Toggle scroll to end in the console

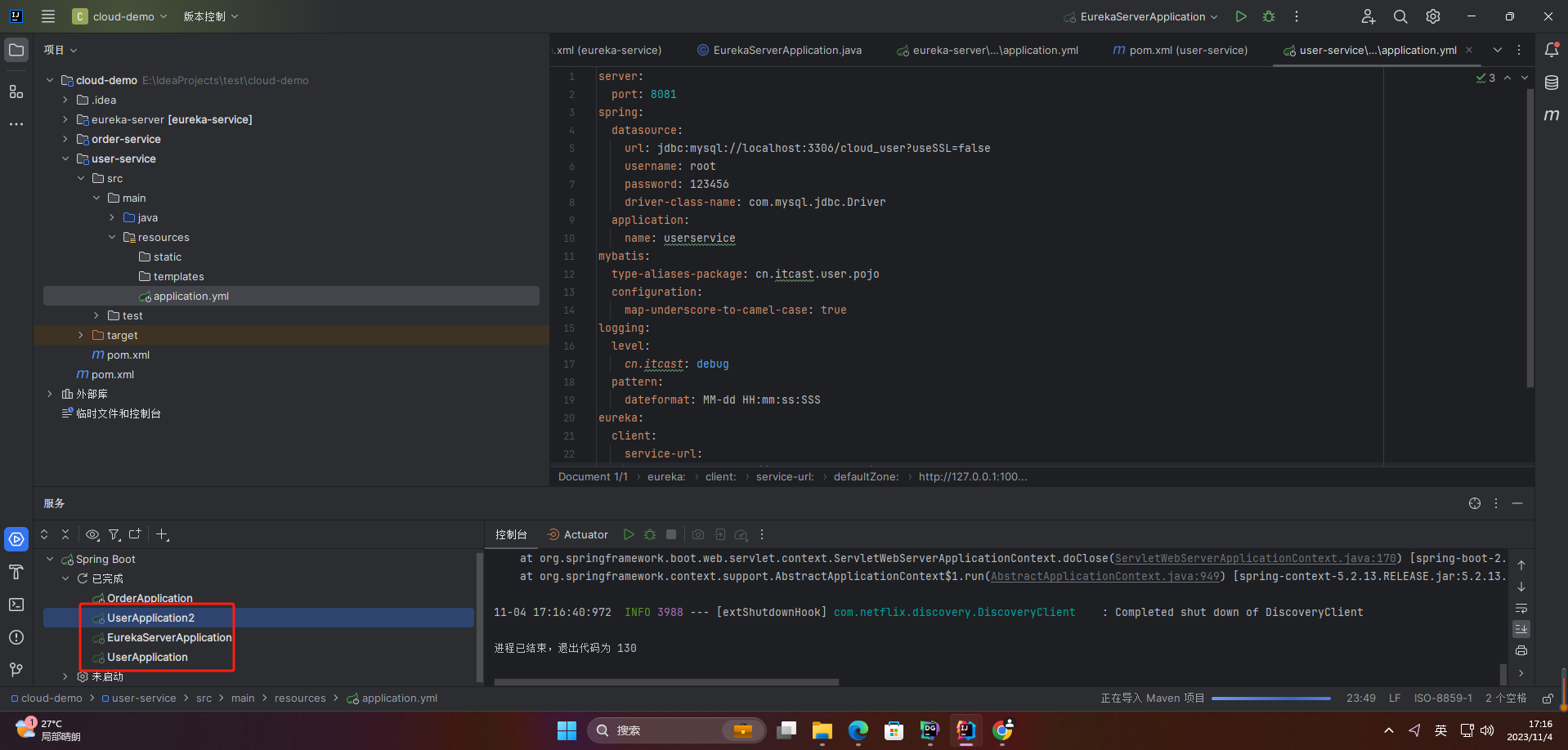[x=1521, y=629]
